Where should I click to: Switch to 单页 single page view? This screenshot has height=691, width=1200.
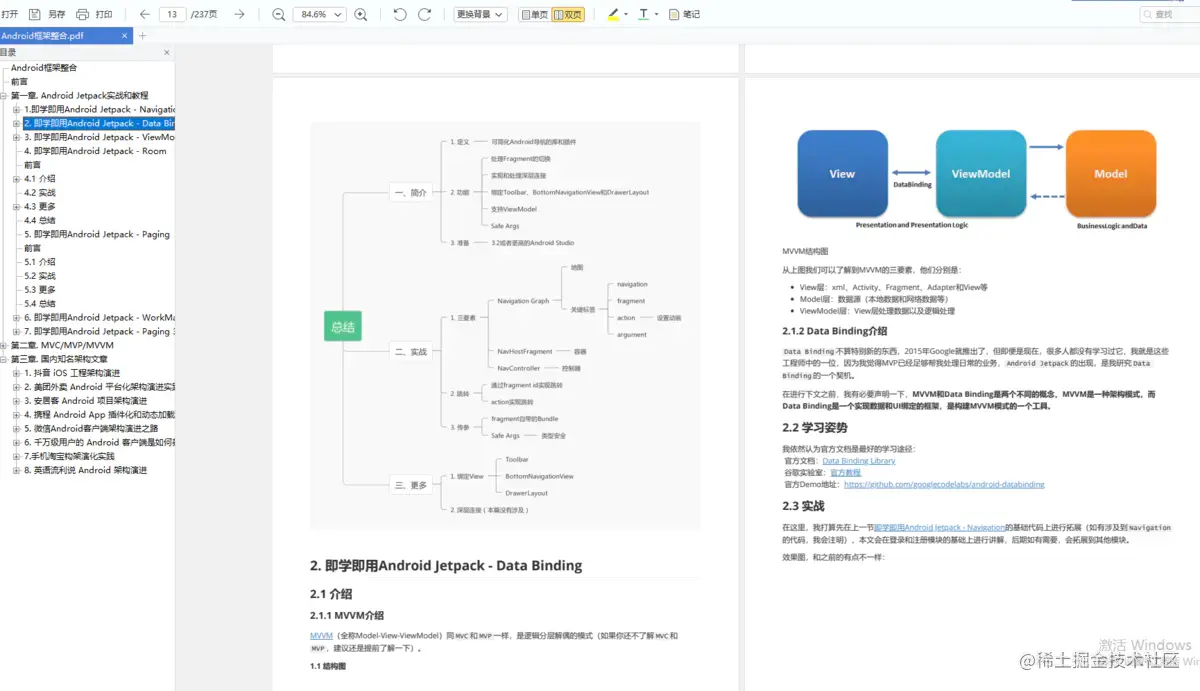coord(535,14)
